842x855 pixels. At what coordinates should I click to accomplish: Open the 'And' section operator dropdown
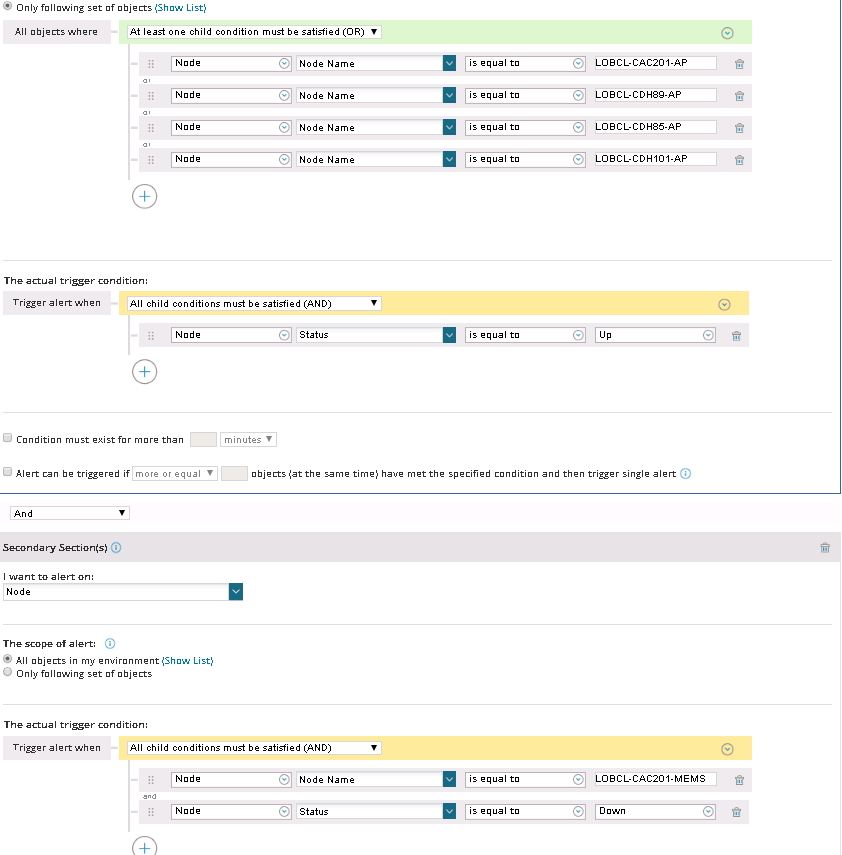(x=69, y=513)
